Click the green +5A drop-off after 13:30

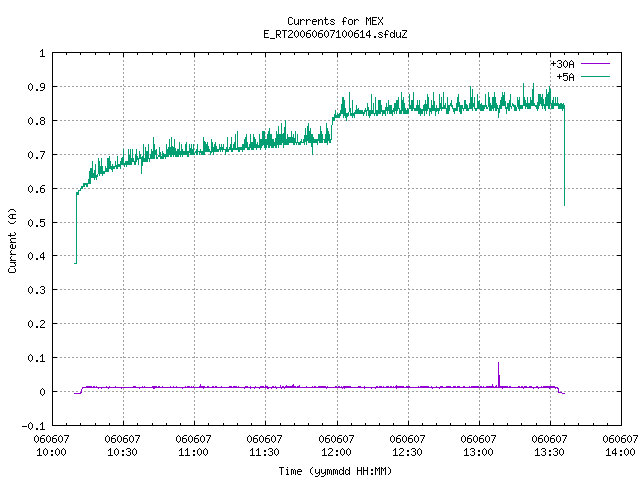tap(564, 155)
